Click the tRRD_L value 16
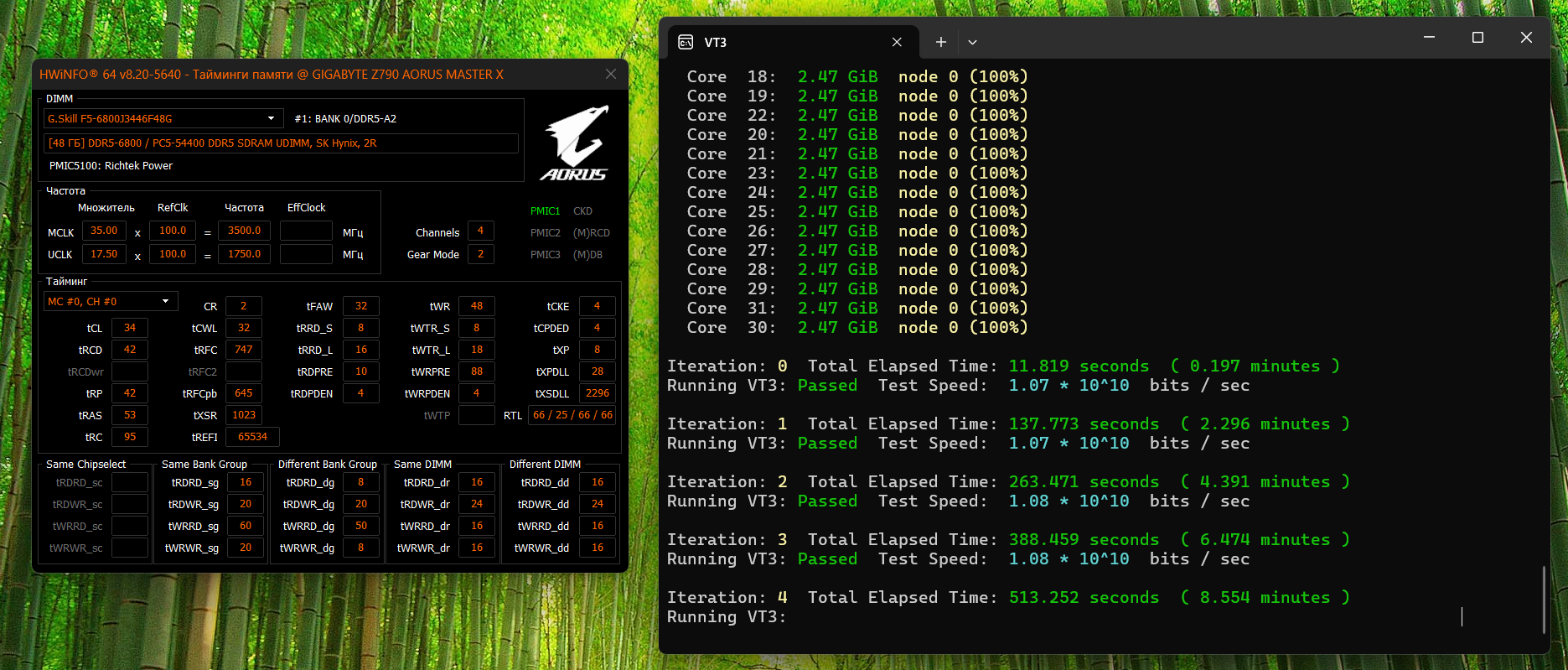The image size is (1568, 670). click(x=361, y=350)
